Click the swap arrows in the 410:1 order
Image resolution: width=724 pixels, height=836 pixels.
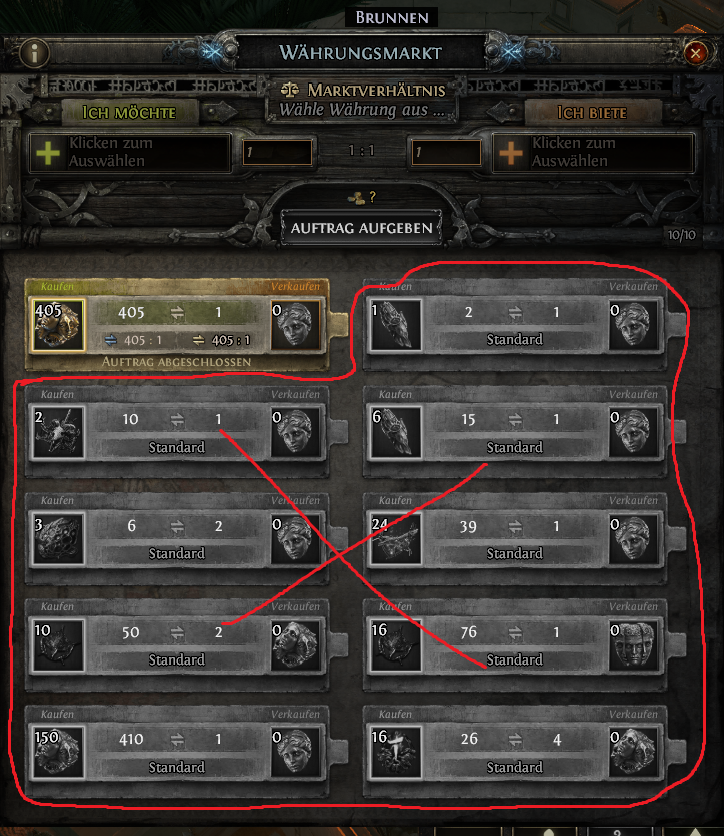[x=177, y=739]
